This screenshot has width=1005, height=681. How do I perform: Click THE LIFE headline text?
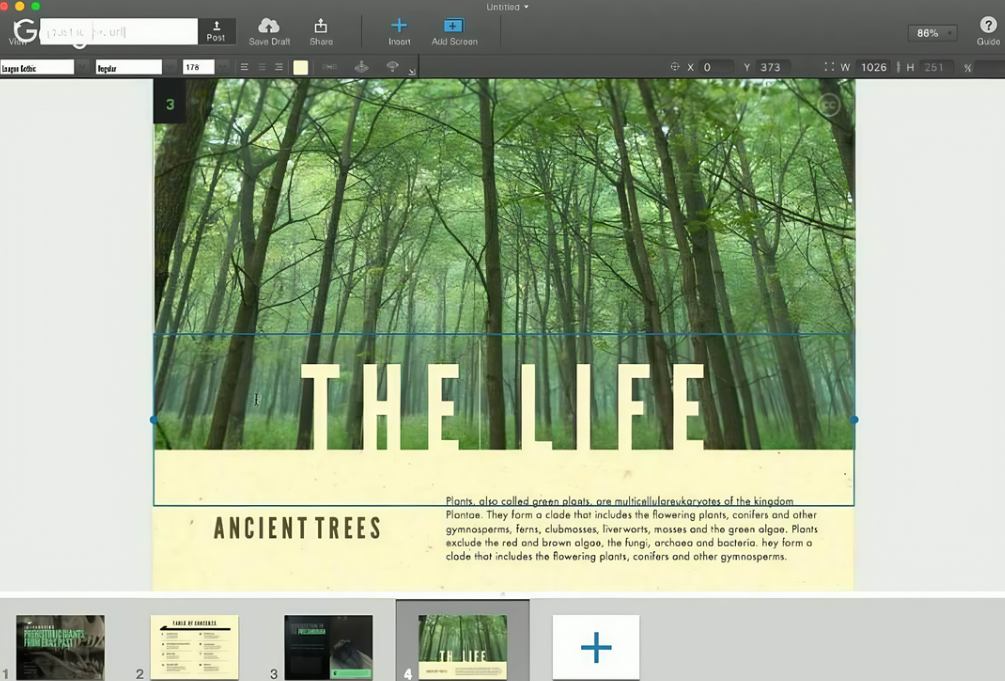tap(503, 407)
